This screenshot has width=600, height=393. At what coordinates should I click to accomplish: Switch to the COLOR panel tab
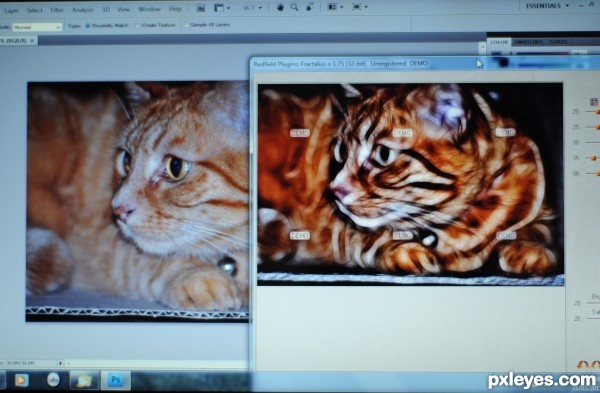[x=499, y=42]
